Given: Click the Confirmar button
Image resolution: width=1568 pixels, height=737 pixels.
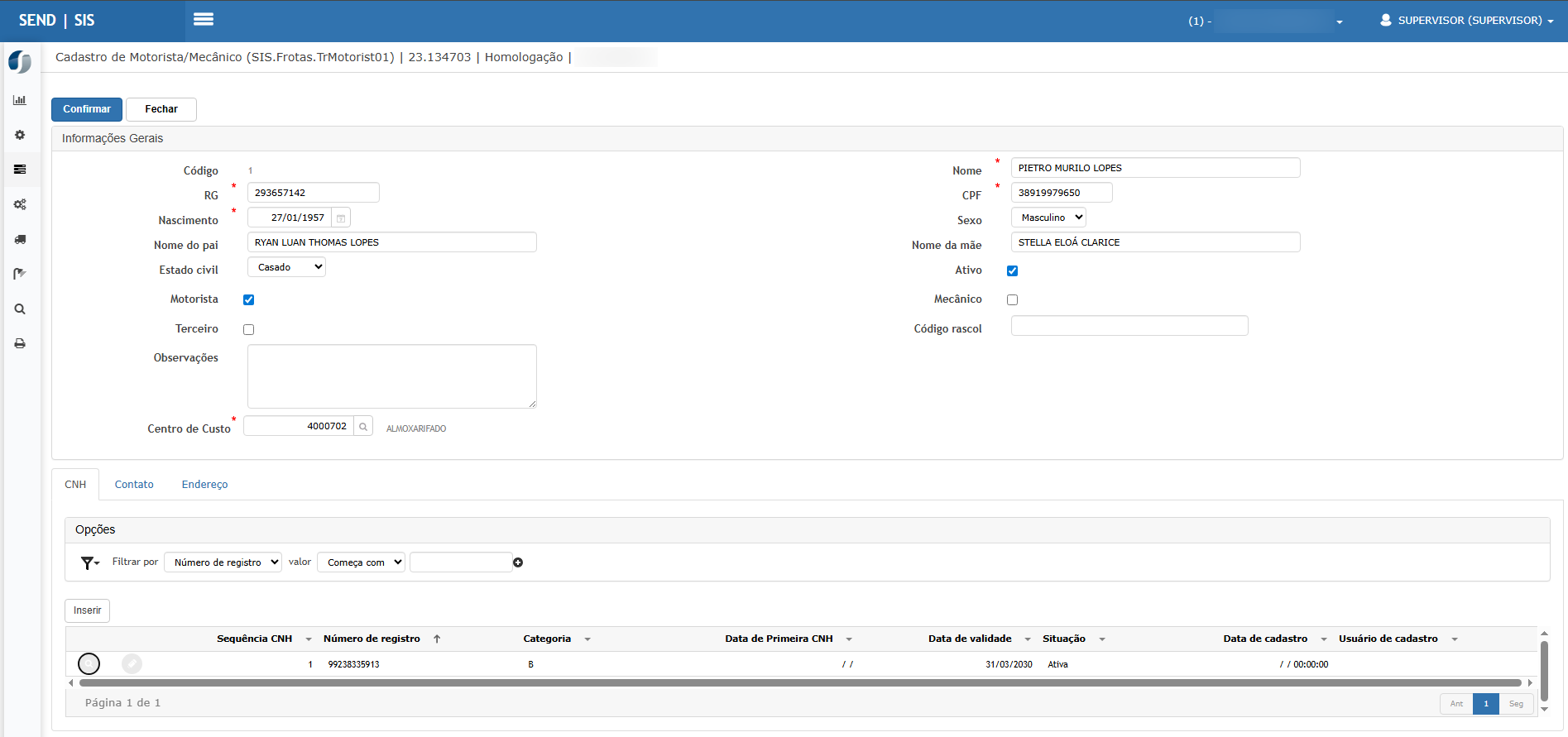Looking at the screenshot, I should tap(87, 109).
